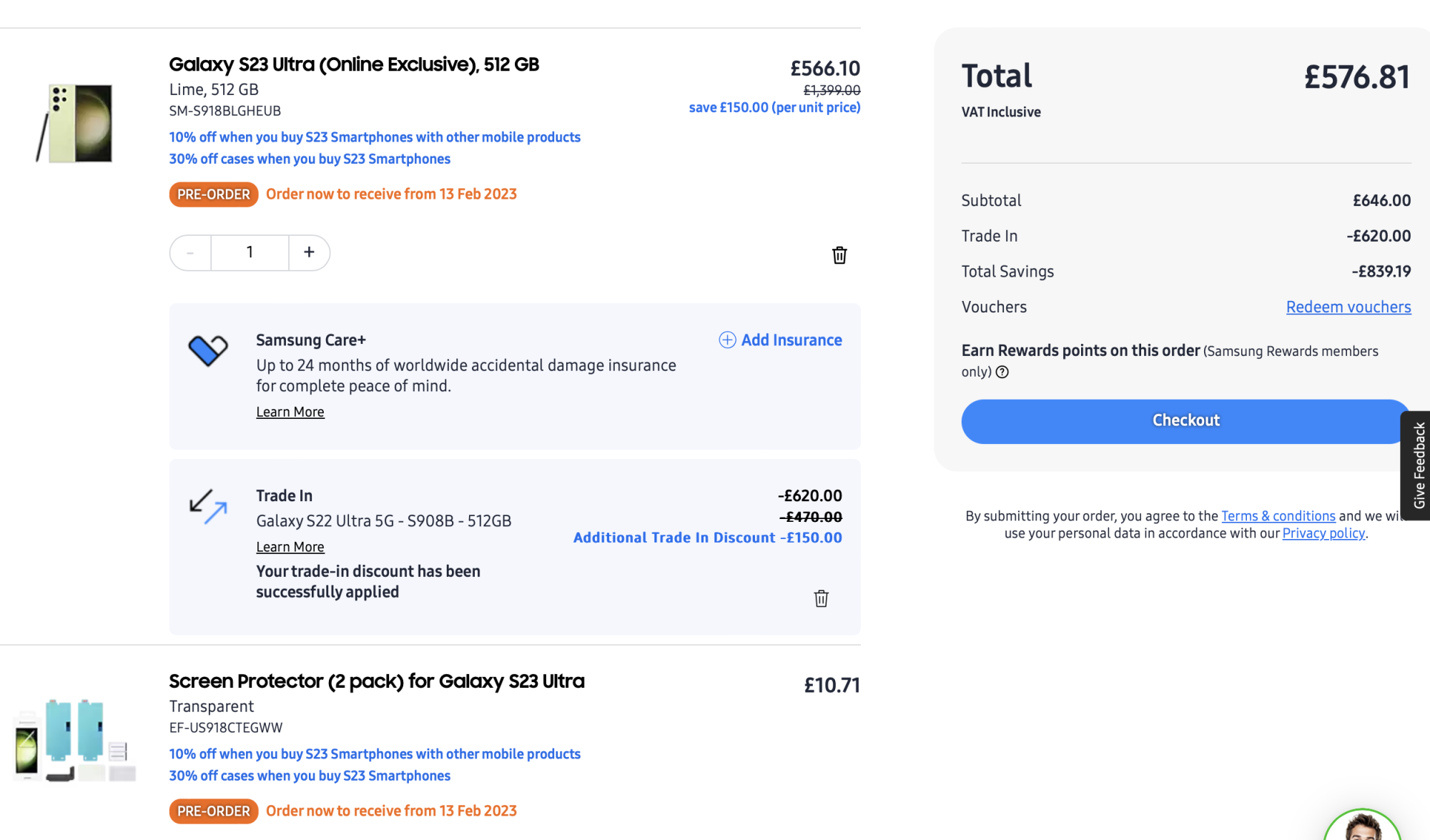Click the Samsung Care+ heart icon

pyautogui.click(x=208, y=350)
